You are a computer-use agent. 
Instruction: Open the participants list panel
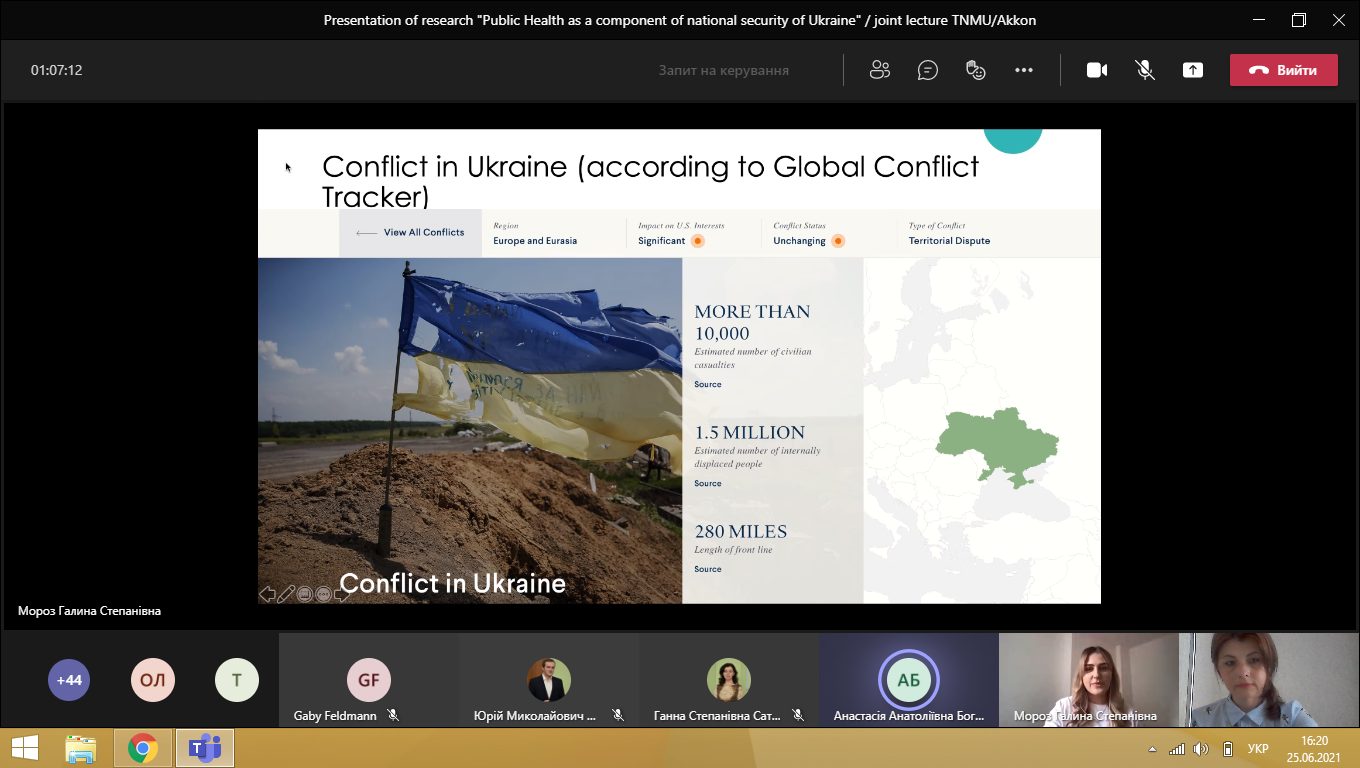880,70
